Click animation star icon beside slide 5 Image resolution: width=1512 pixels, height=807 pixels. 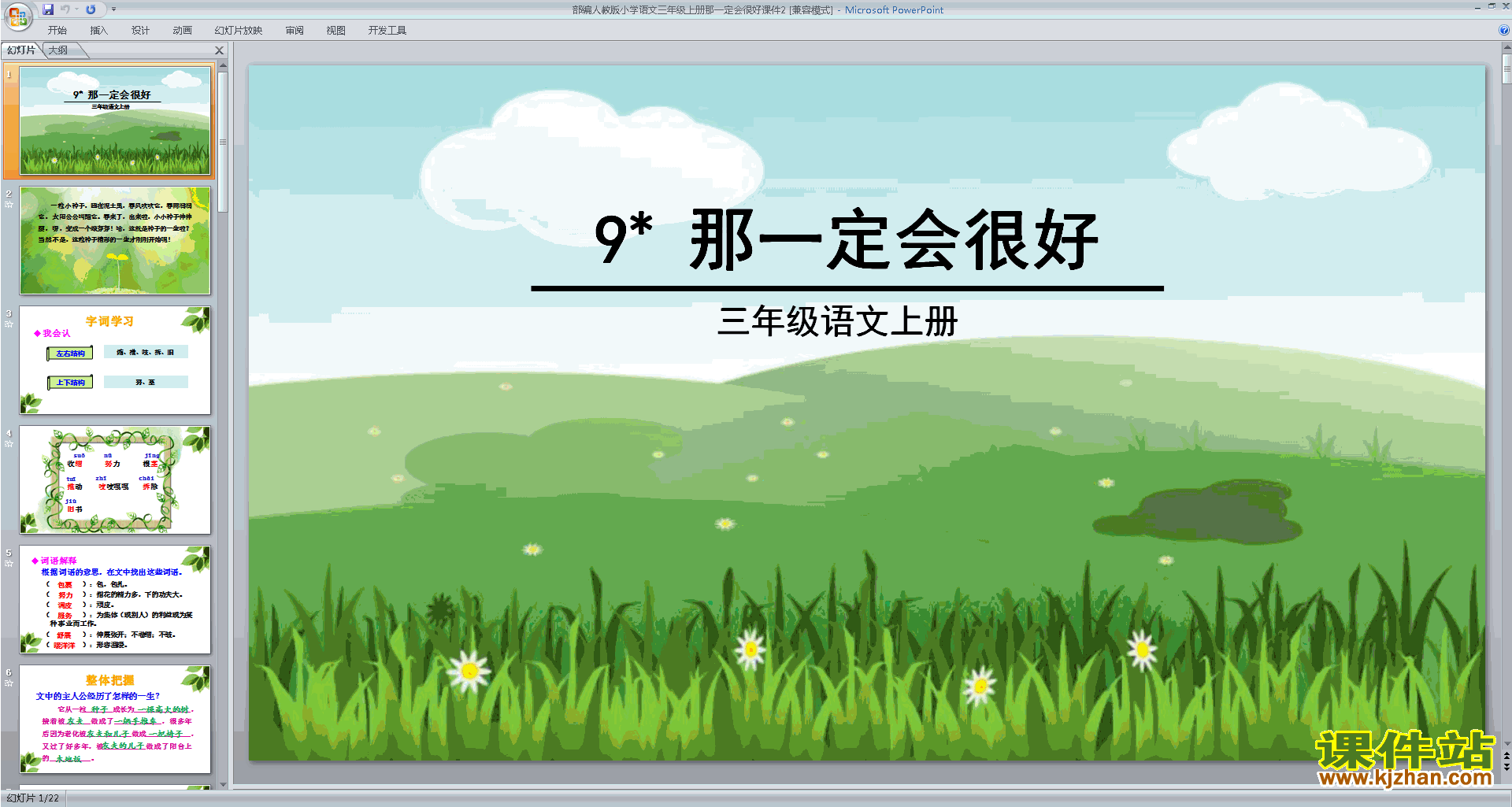pos(9,564)
